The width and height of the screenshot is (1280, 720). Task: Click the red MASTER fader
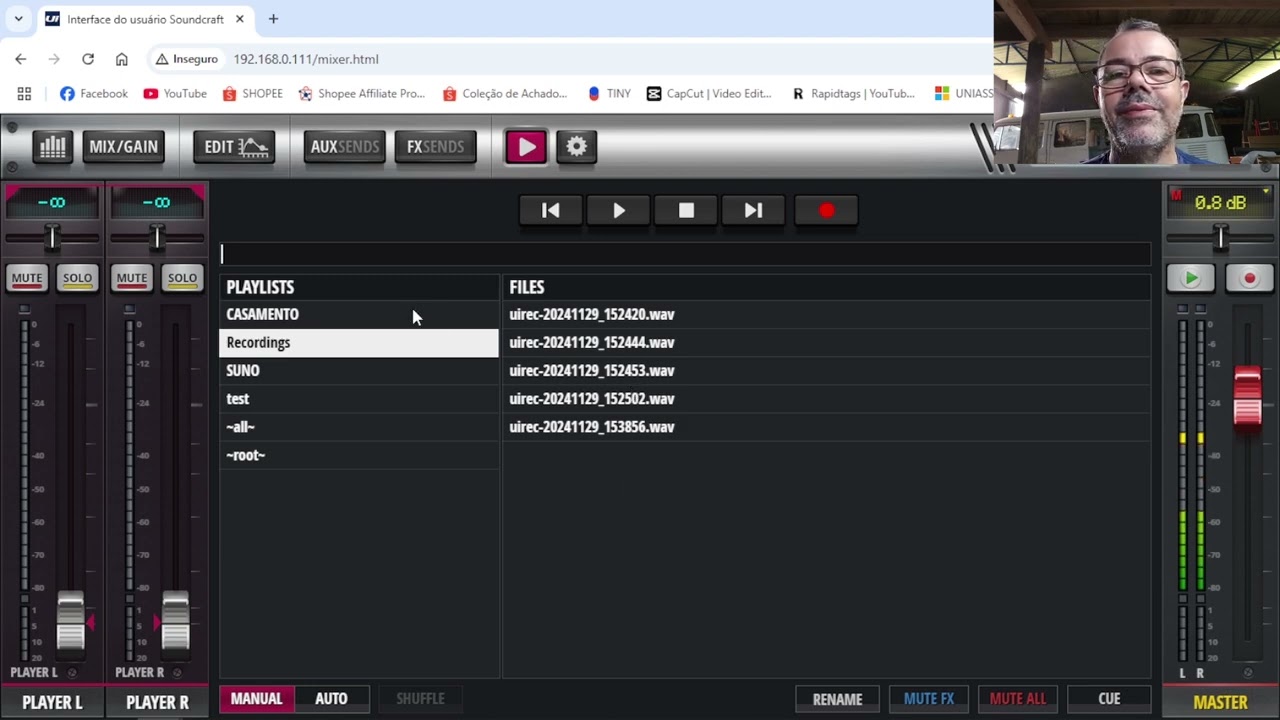(1247, 397)
